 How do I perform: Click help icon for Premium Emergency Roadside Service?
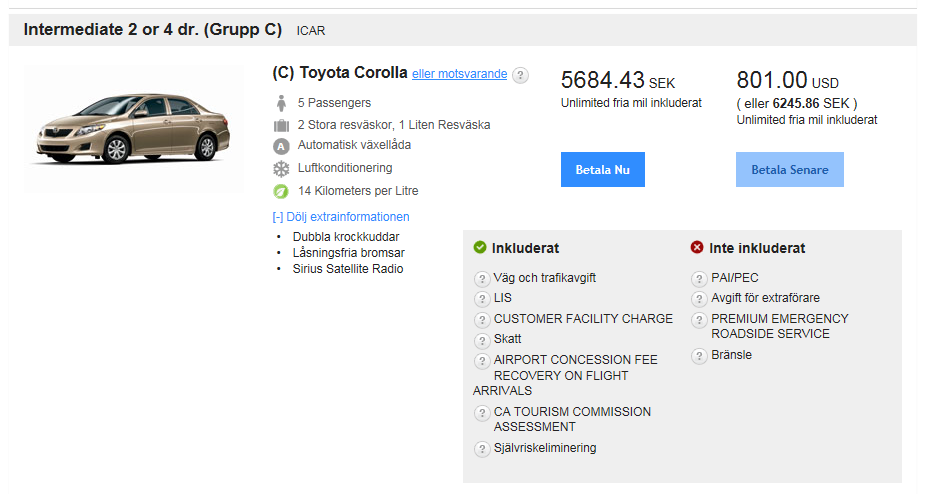(x=699, y=320)
